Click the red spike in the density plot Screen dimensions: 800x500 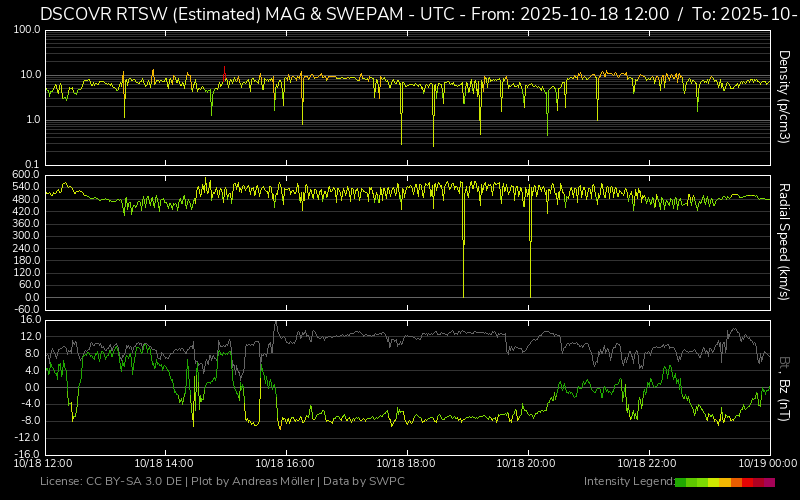(224, 70)
